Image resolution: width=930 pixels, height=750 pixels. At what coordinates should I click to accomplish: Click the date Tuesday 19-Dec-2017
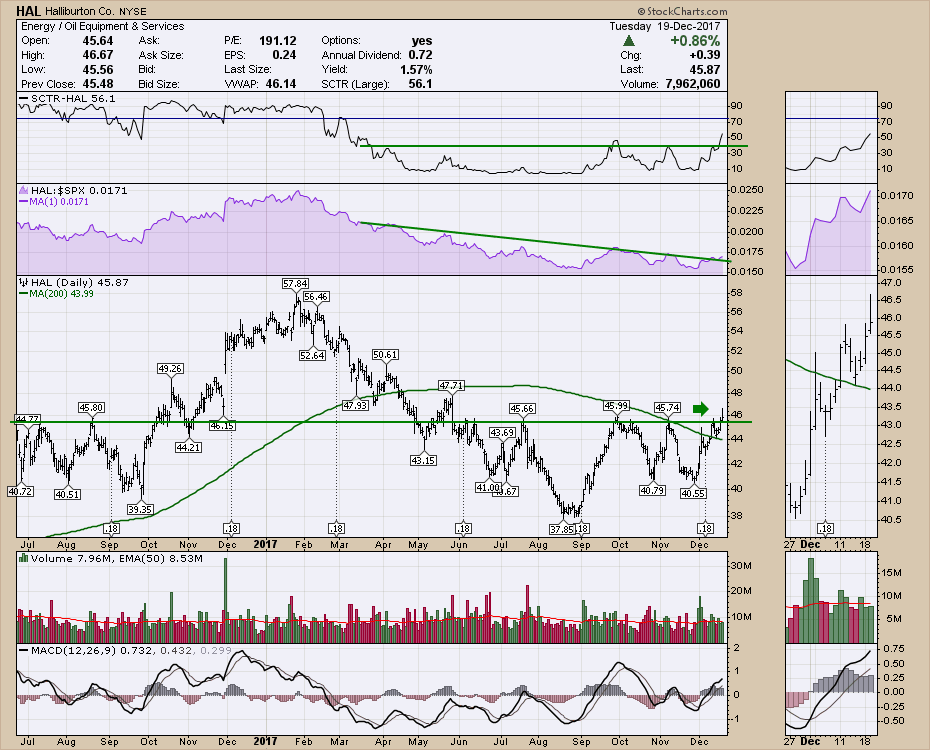point(665,26)
